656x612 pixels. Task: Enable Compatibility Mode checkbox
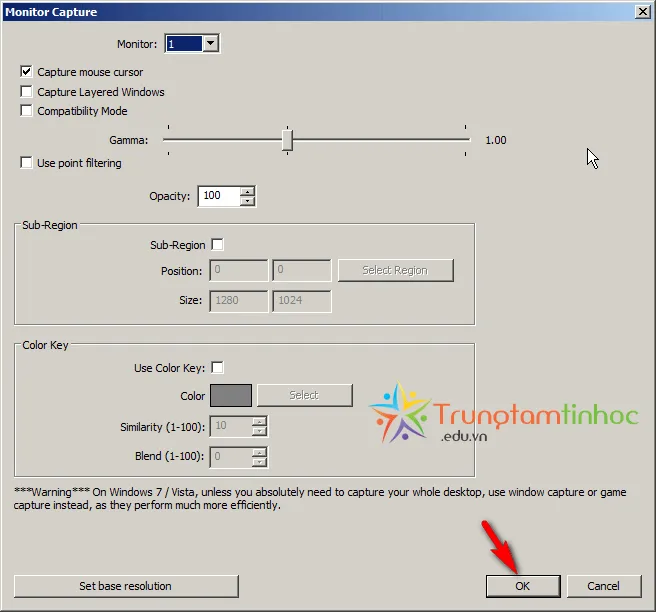[x=27, y=111]
